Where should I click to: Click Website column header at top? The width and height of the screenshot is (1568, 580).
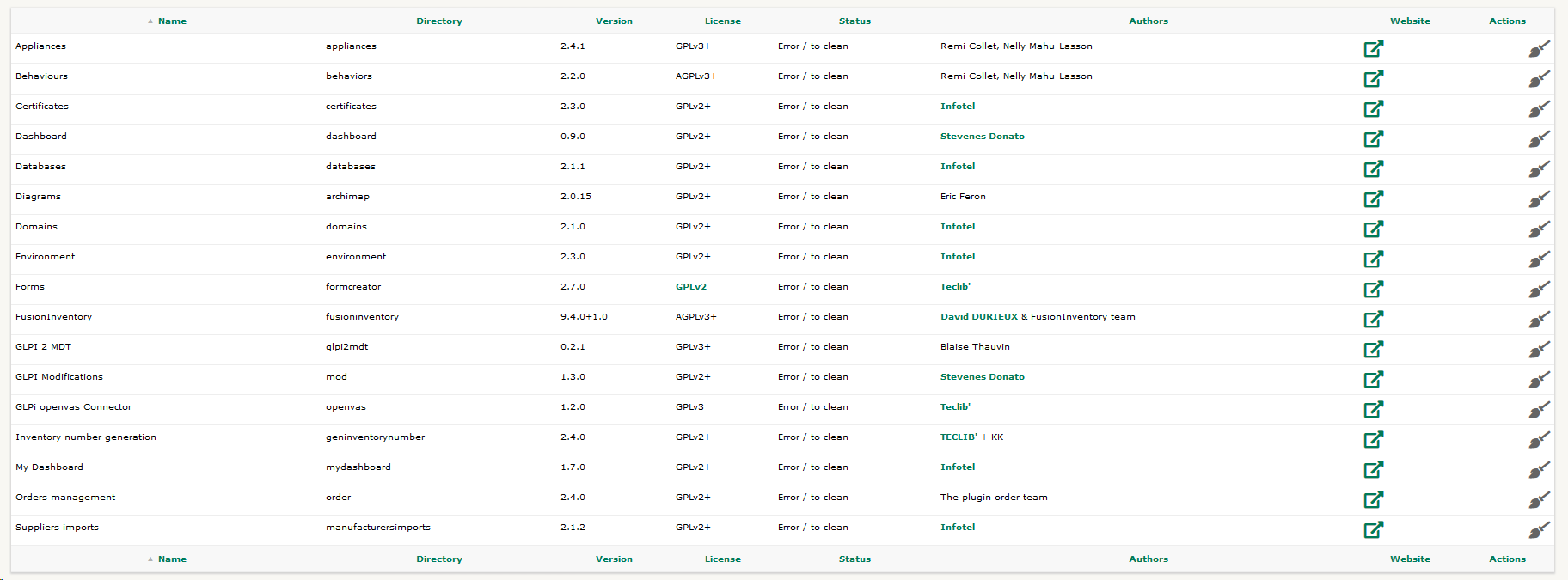[x=1410, y=21]
